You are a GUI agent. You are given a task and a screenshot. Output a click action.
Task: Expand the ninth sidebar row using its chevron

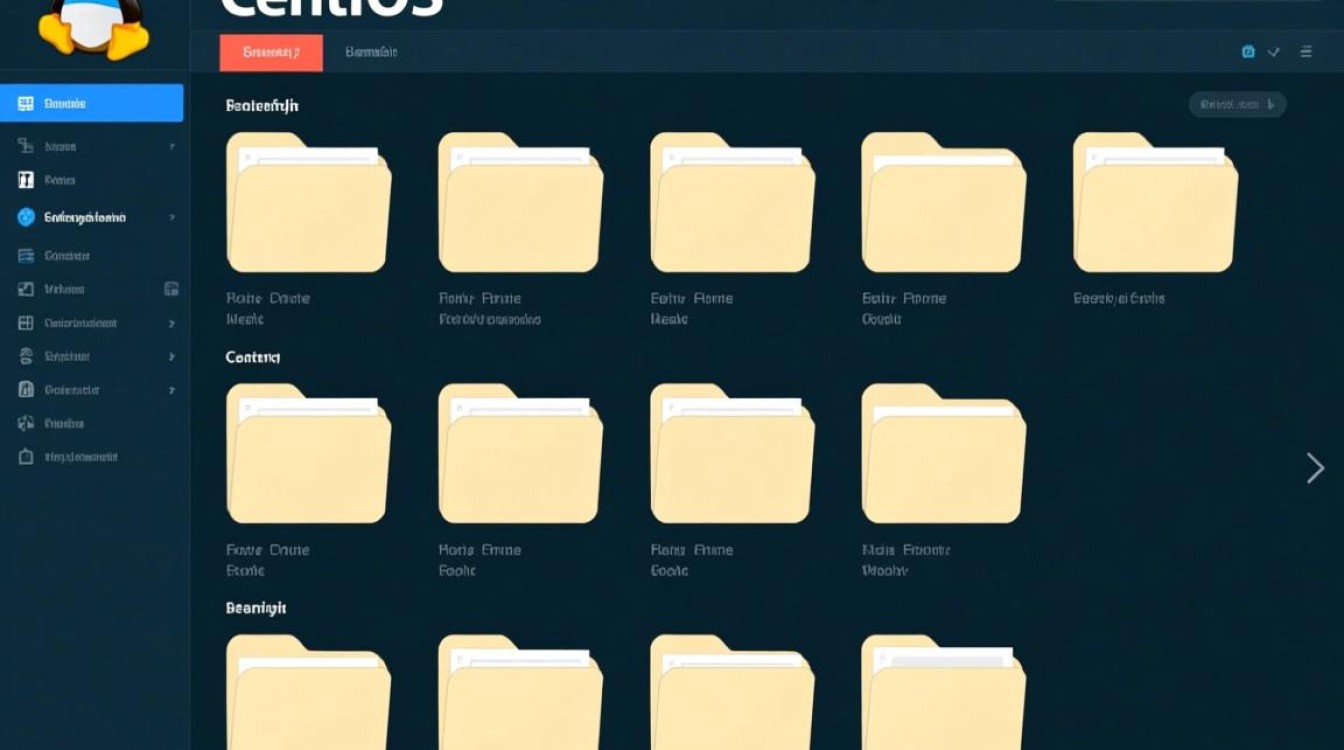[x=172, y=390]
